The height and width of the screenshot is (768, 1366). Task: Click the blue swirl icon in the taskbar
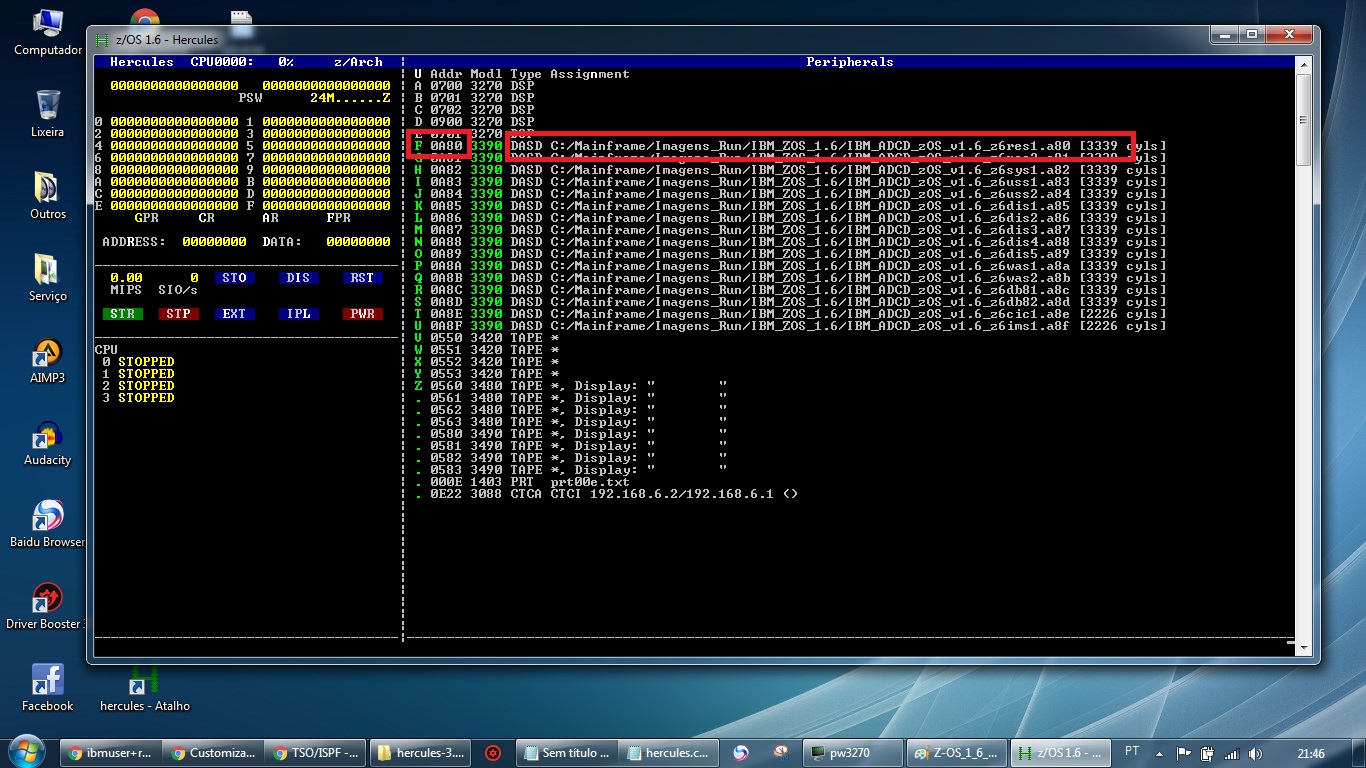[x=741, y=753]
